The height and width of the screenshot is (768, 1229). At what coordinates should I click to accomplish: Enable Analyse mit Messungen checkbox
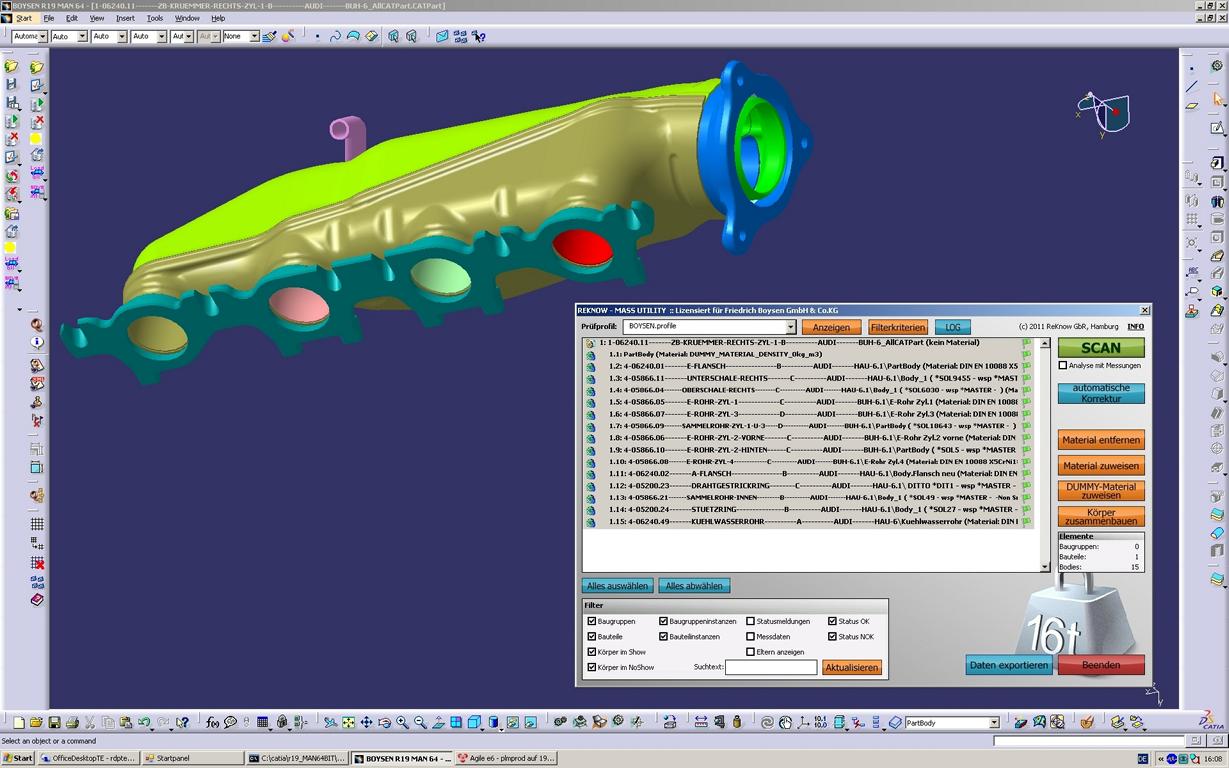1063,366
